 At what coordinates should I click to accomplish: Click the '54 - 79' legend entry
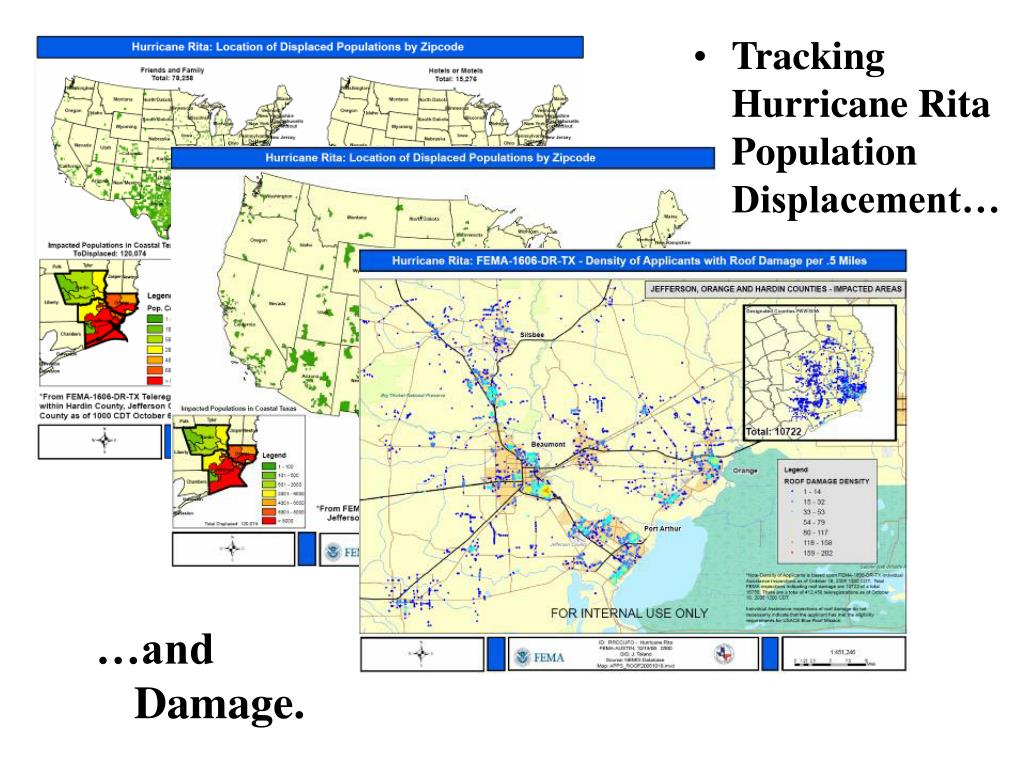[814, 522]
